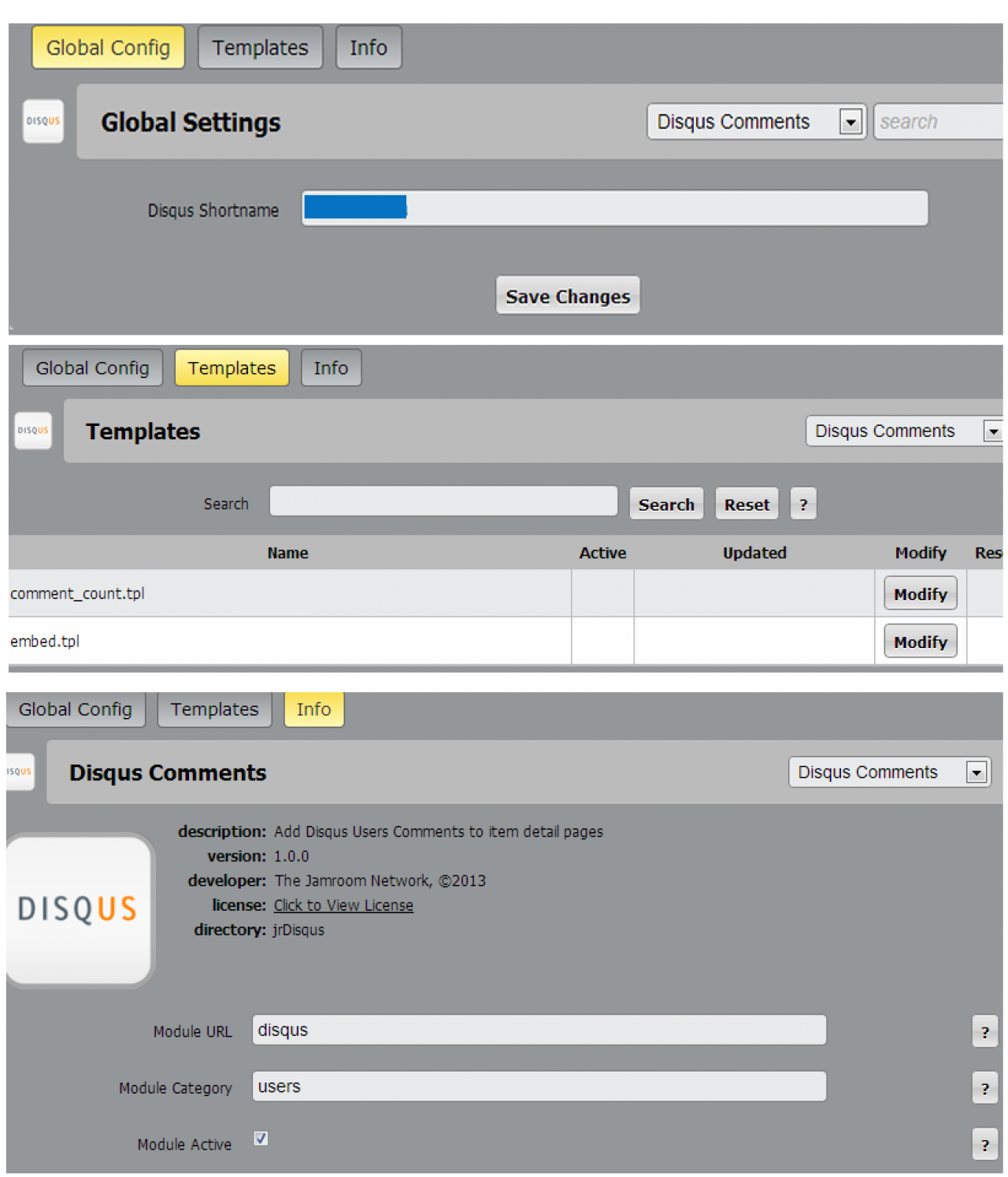Viewport: 1008px width, 1177px height.
Task: Click the Reset button in template search
Action: [747, 505]
